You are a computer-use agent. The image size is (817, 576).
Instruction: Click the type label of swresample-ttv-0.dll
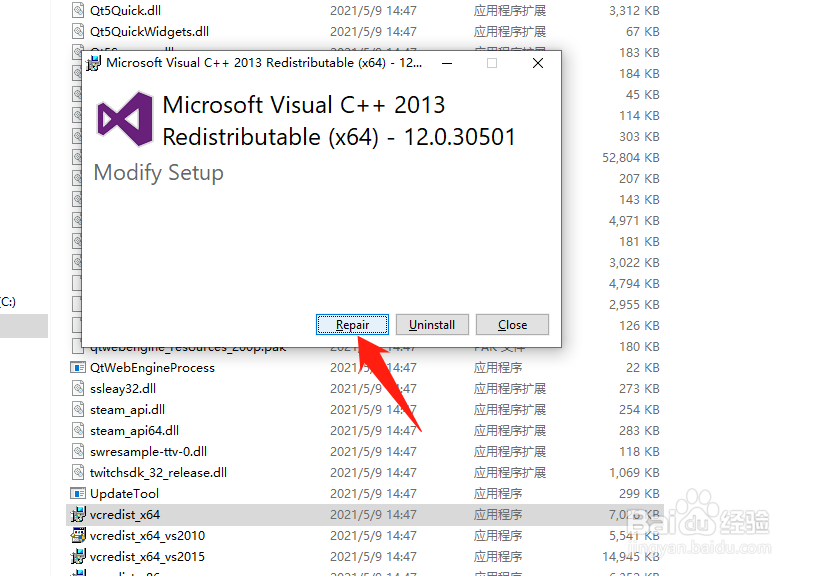coord(510,451)
